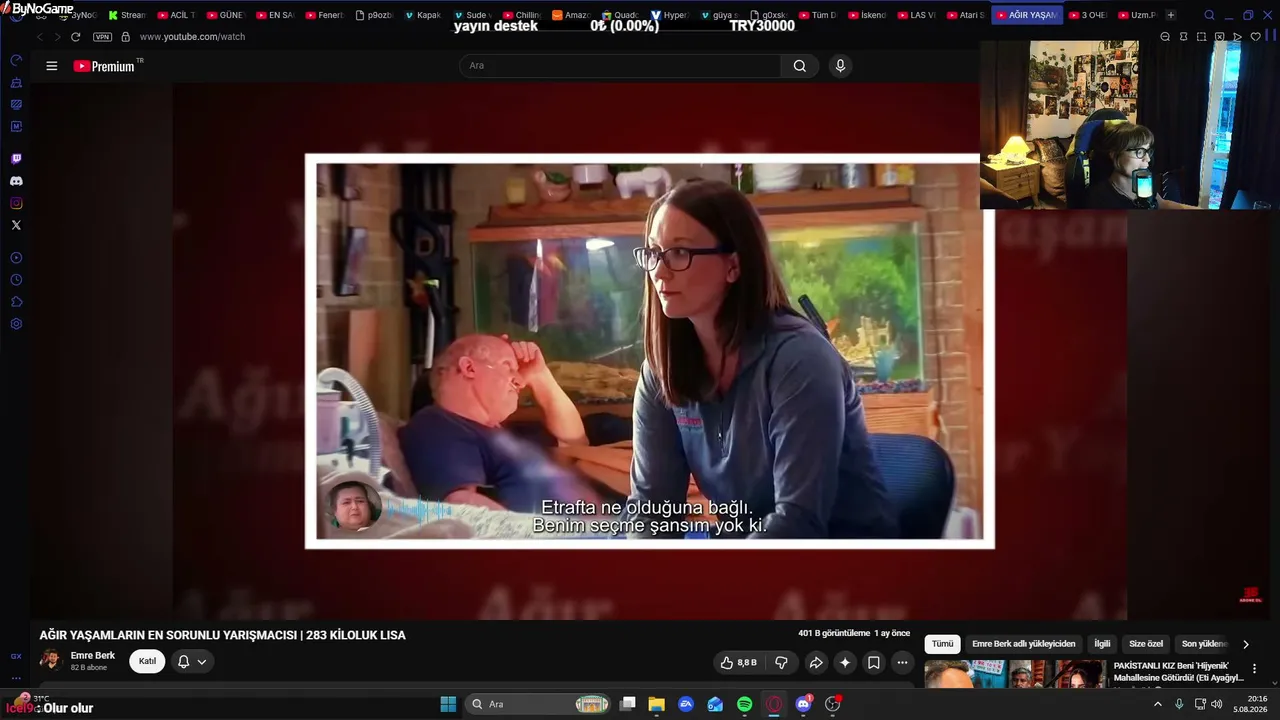
Task: Switch to the LAS V browser tab
Action: click(916, 15)
